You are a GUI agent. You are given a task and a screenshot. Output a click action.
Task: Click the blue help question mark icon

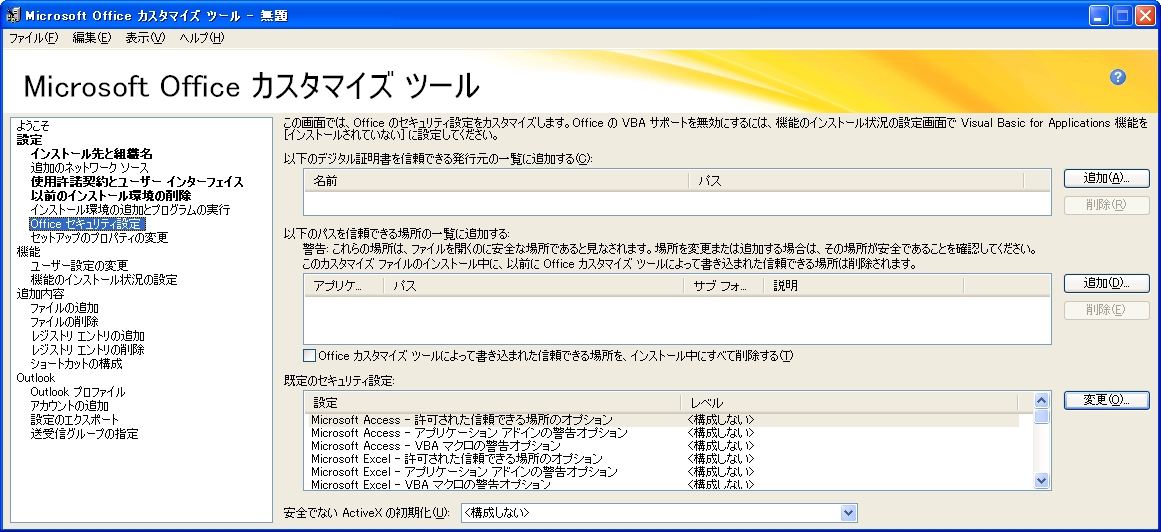(x=1118, y=77)
